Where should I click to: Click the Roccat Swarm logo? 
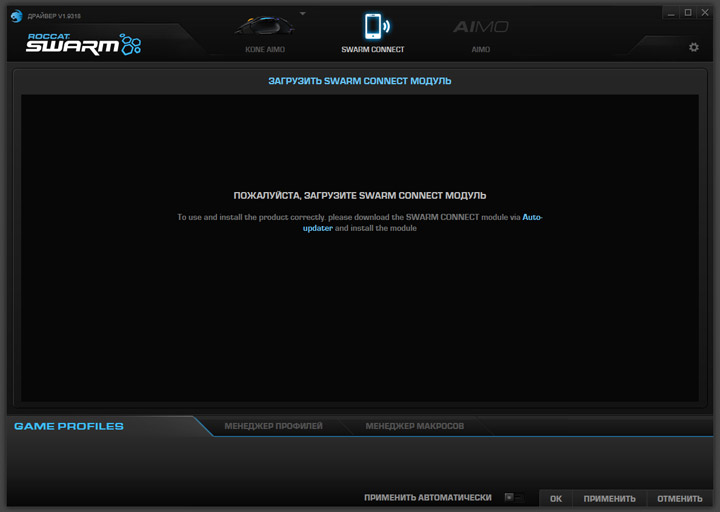(x=84, y=44)
